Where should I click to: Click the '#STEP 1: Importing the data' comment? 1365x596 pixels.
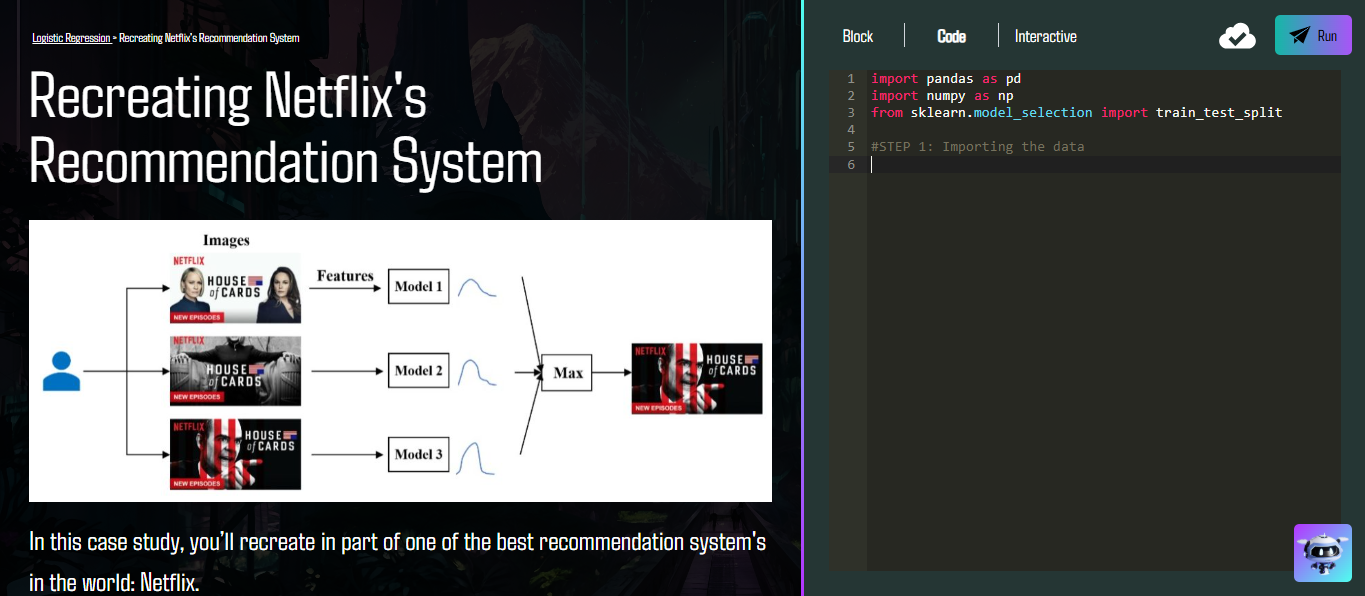pyautogui.click(x=977, y=147)
